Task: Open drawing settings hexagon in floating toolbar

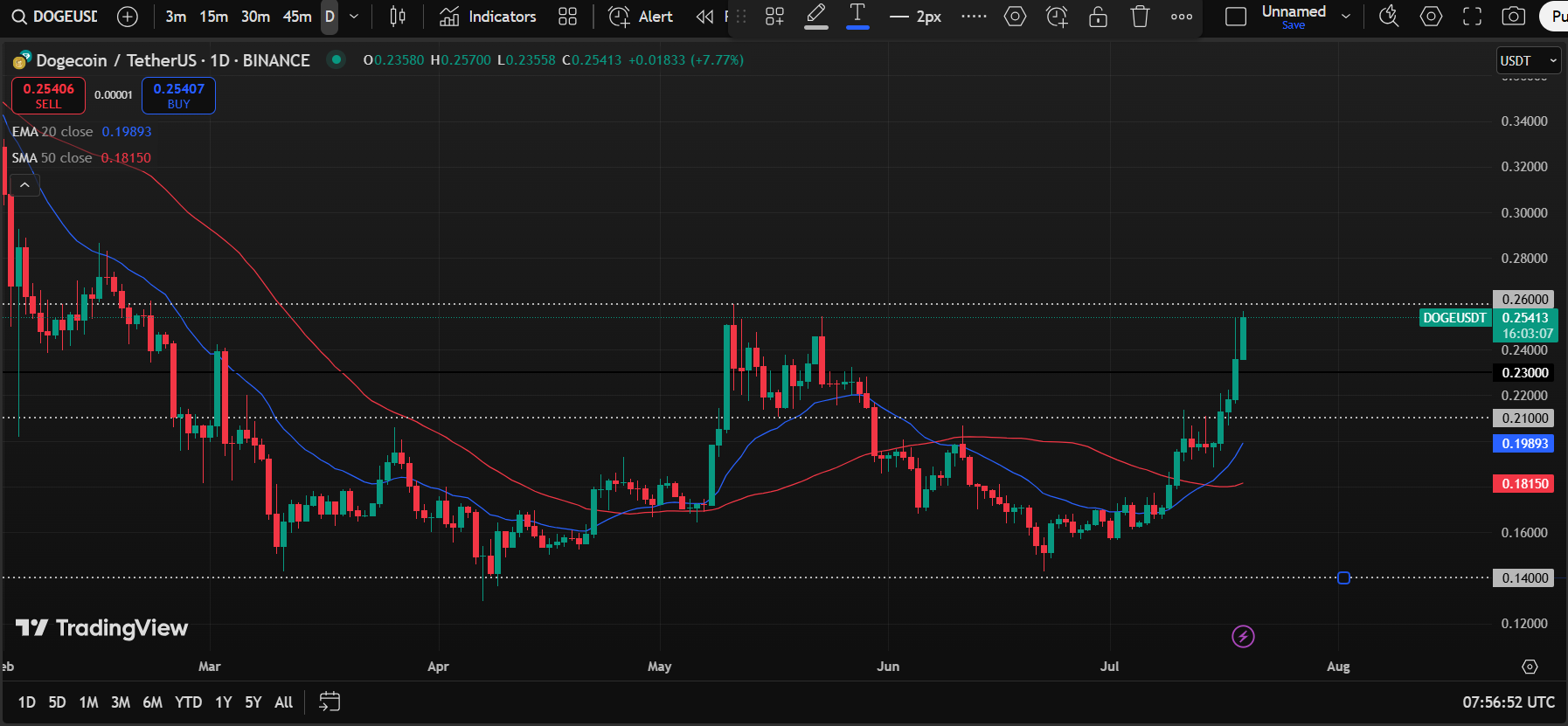Action: 1015,17
